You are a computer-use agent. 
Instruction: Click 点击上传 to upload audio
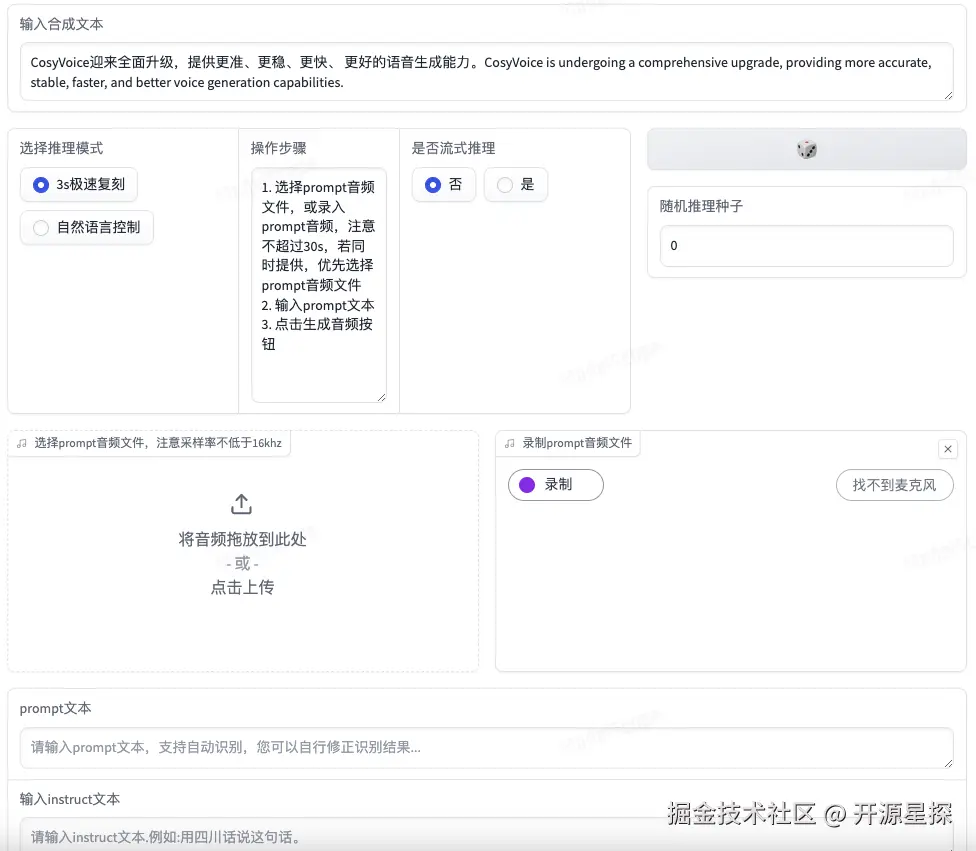click(242, 587)
